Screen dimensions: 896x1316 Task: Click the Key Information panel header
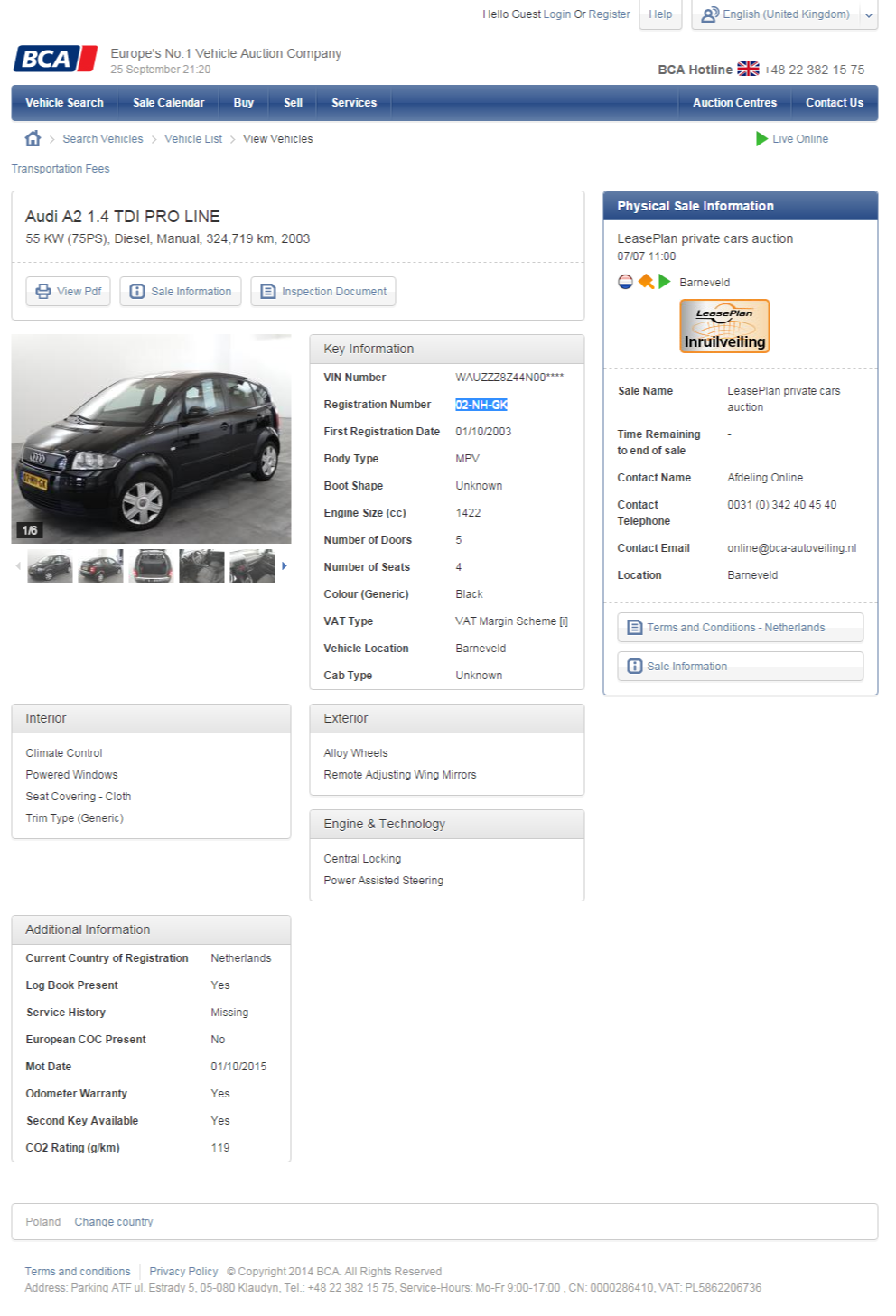tap(447, 349)
